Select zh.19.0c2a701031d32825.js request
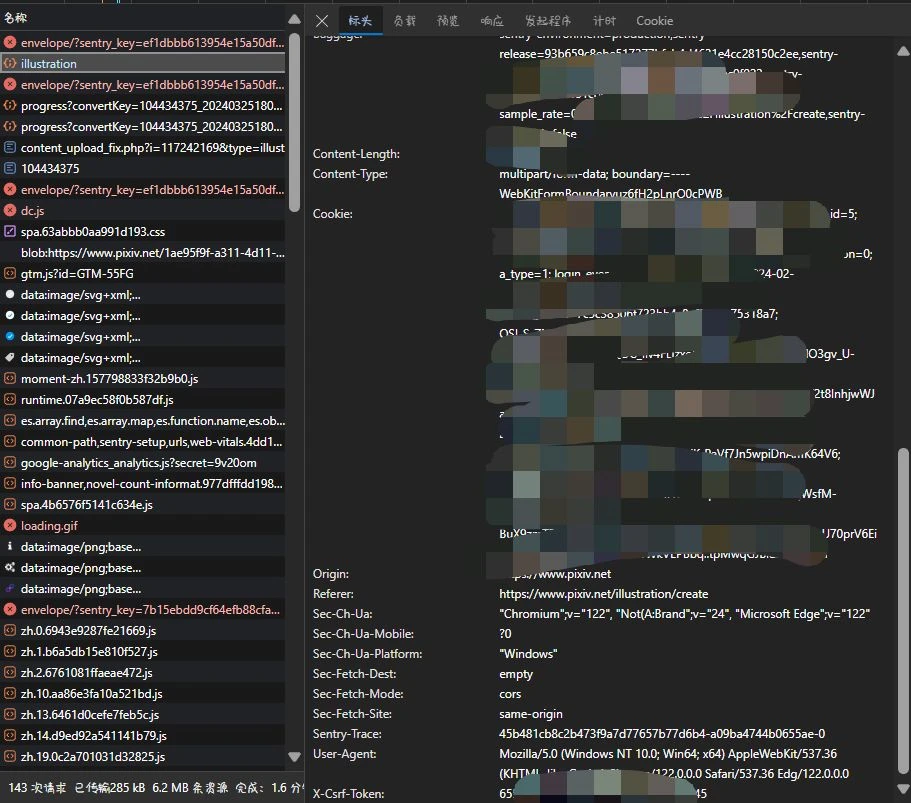 (x=143, y=756)
